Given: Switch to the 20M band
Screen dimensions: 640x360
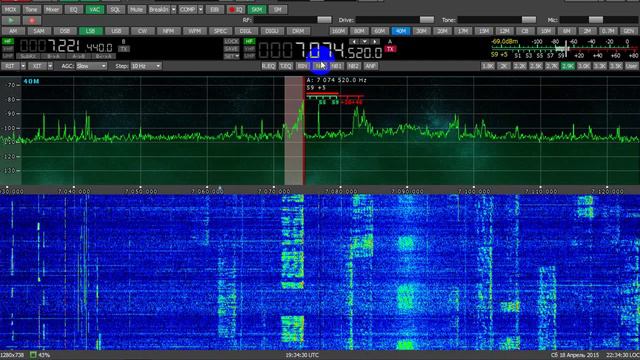Looking at the screenshot, I should pyautogui.click(x=442, y=31).
